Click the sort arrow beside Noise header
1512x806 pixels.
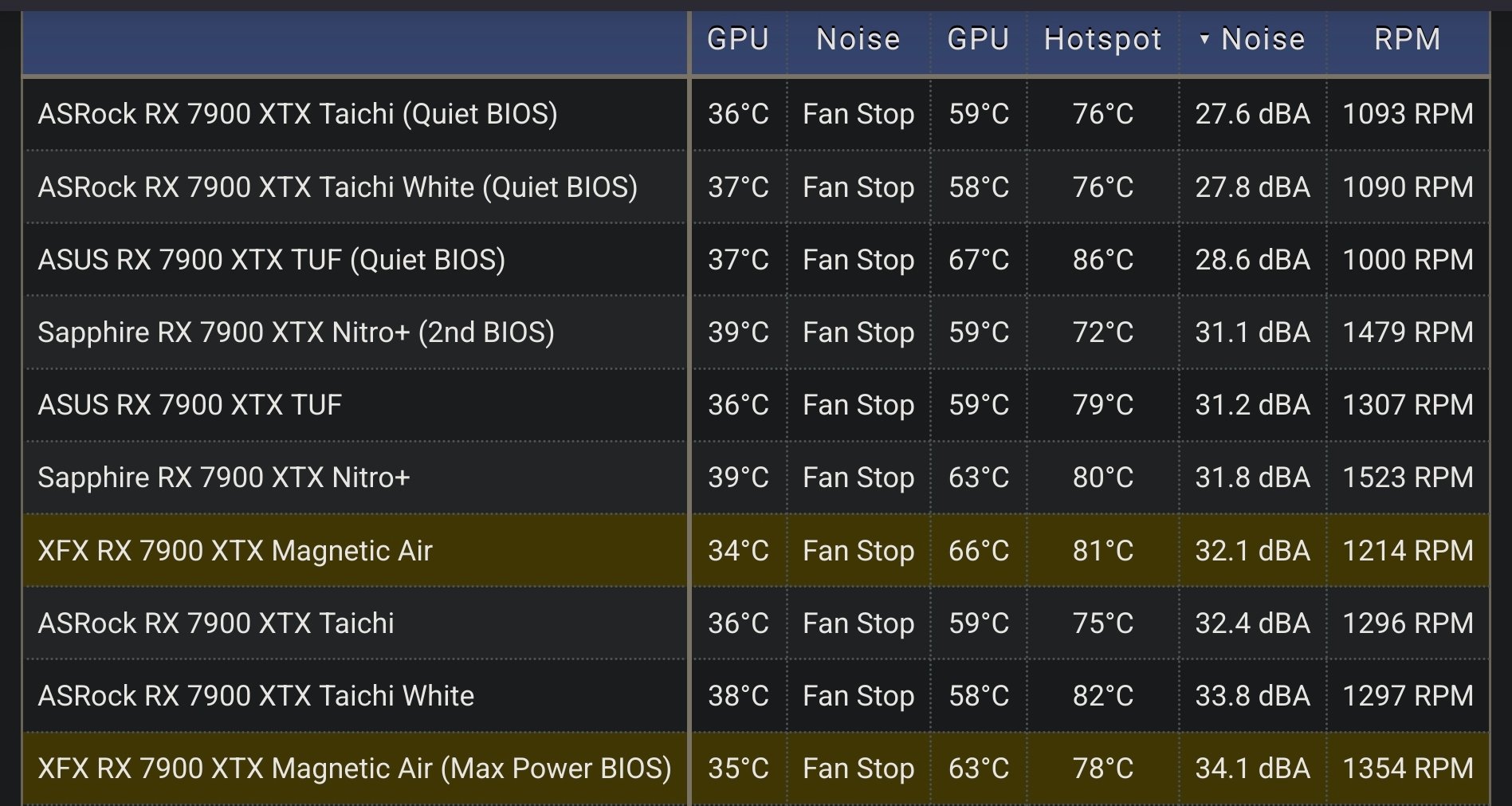1204,38
